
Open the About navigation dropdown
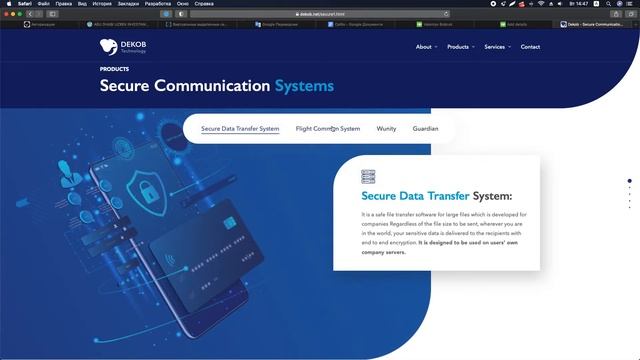pyautogui.click(x=427, y=47)
